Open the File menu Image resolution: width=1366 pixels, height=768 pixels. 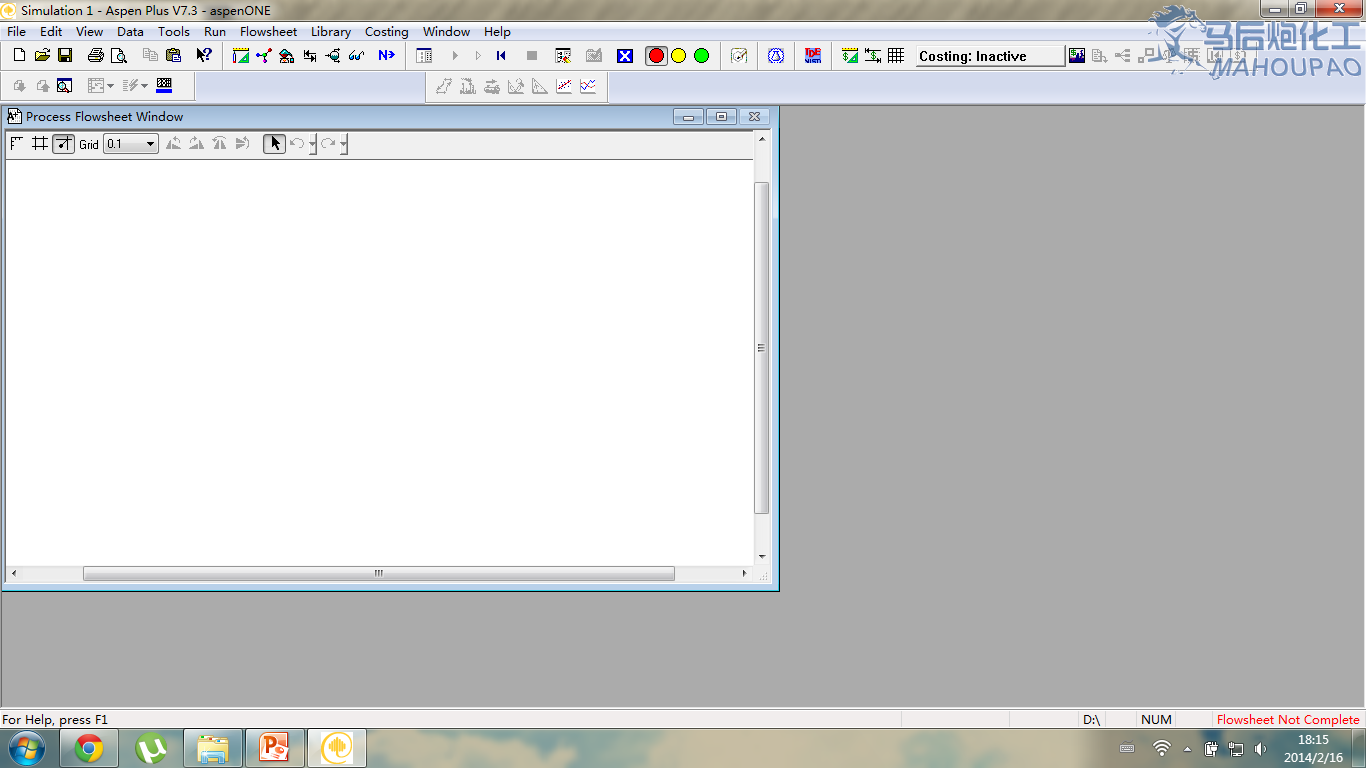[x=16, y=31]
